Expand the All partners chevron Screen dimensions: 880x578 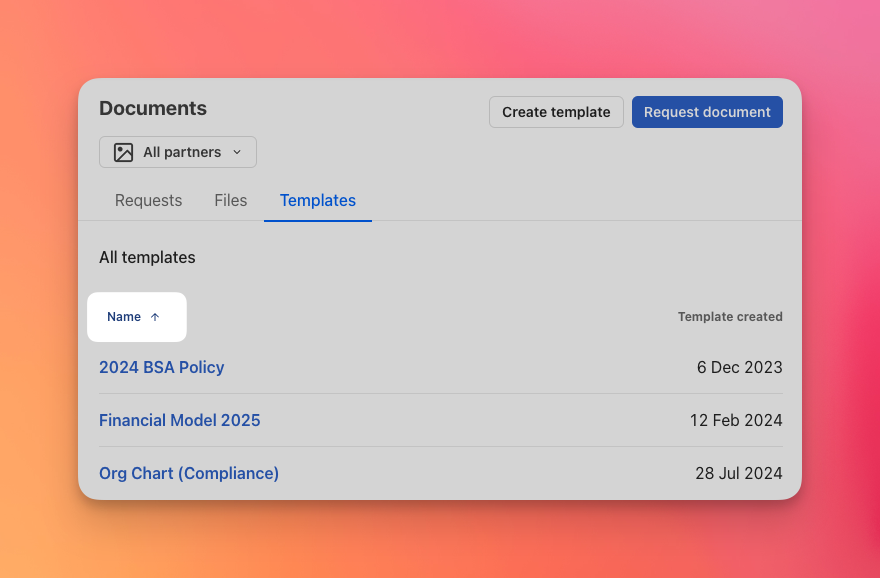(x=237, y=152)
